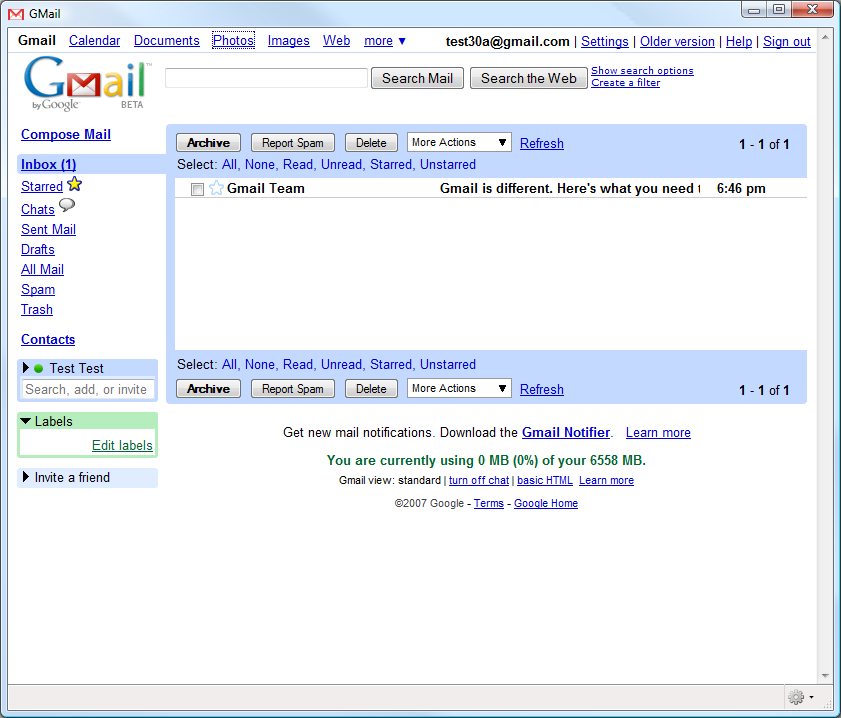
Task: Click the bottom Refresh link
Action: click(542, 390)
